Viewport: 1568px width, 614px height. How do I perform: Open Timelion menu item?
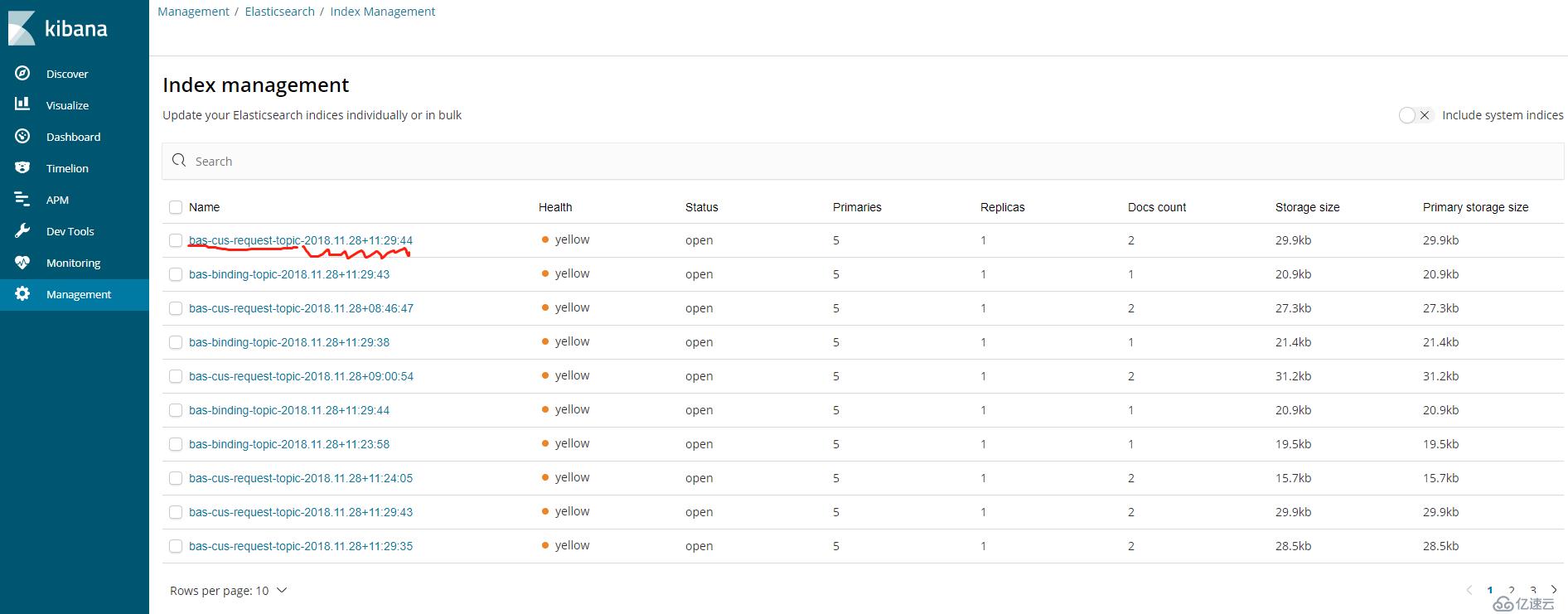(67, 168)
